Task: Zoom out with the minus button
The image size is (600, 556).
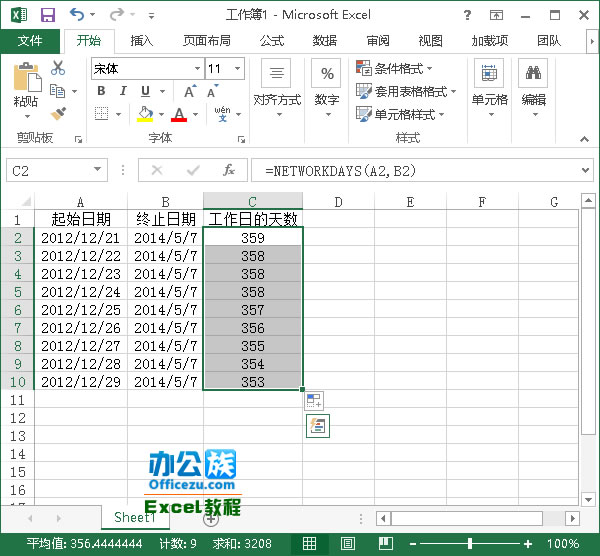Action: [413, 544]
